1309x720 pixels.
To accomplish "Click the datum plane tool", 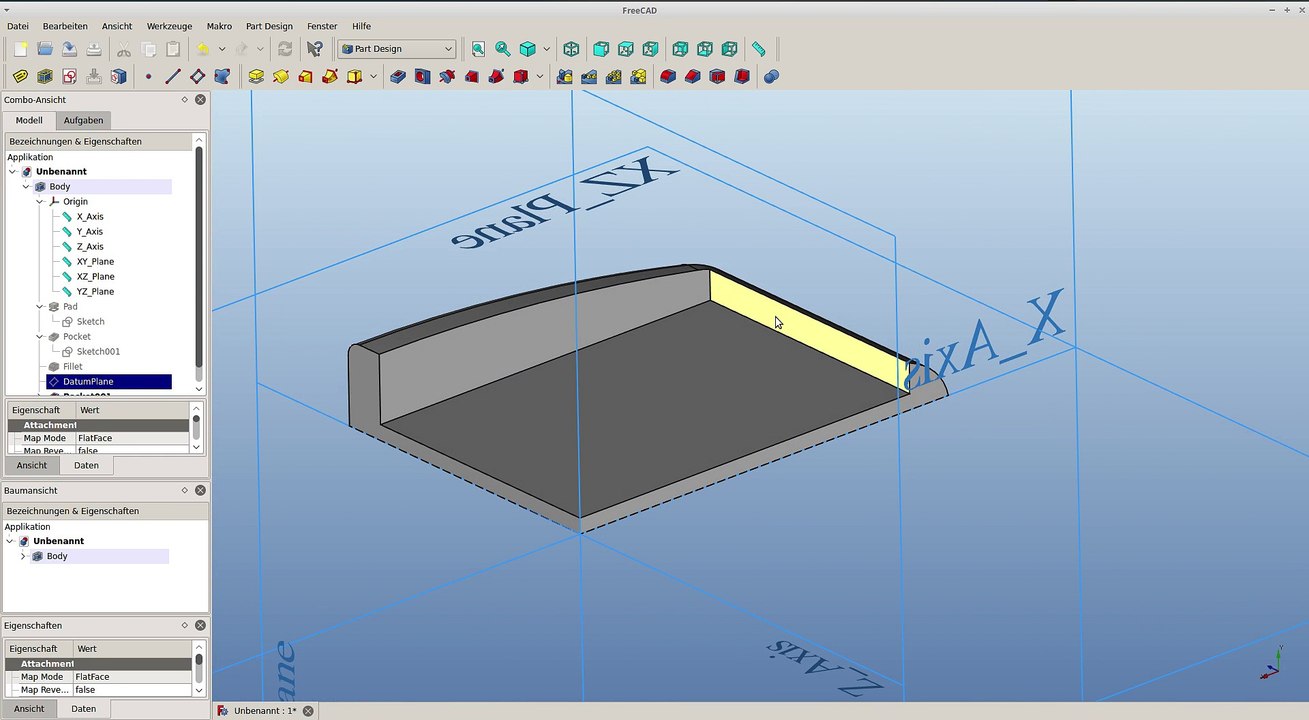I will (197, 76).
